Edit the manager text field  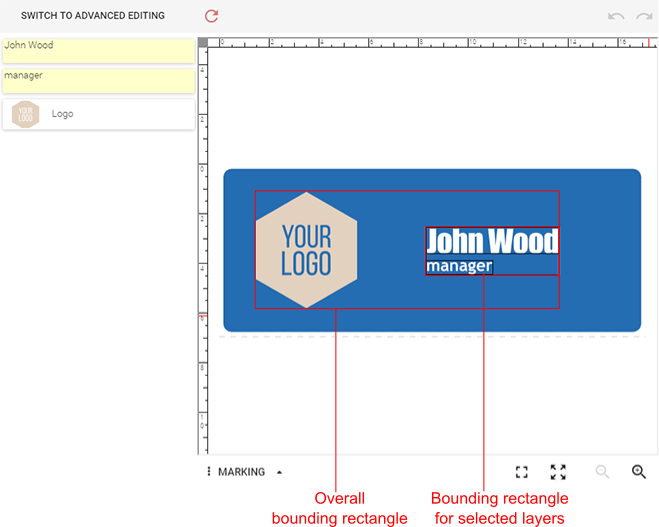[x=99, y=81]
